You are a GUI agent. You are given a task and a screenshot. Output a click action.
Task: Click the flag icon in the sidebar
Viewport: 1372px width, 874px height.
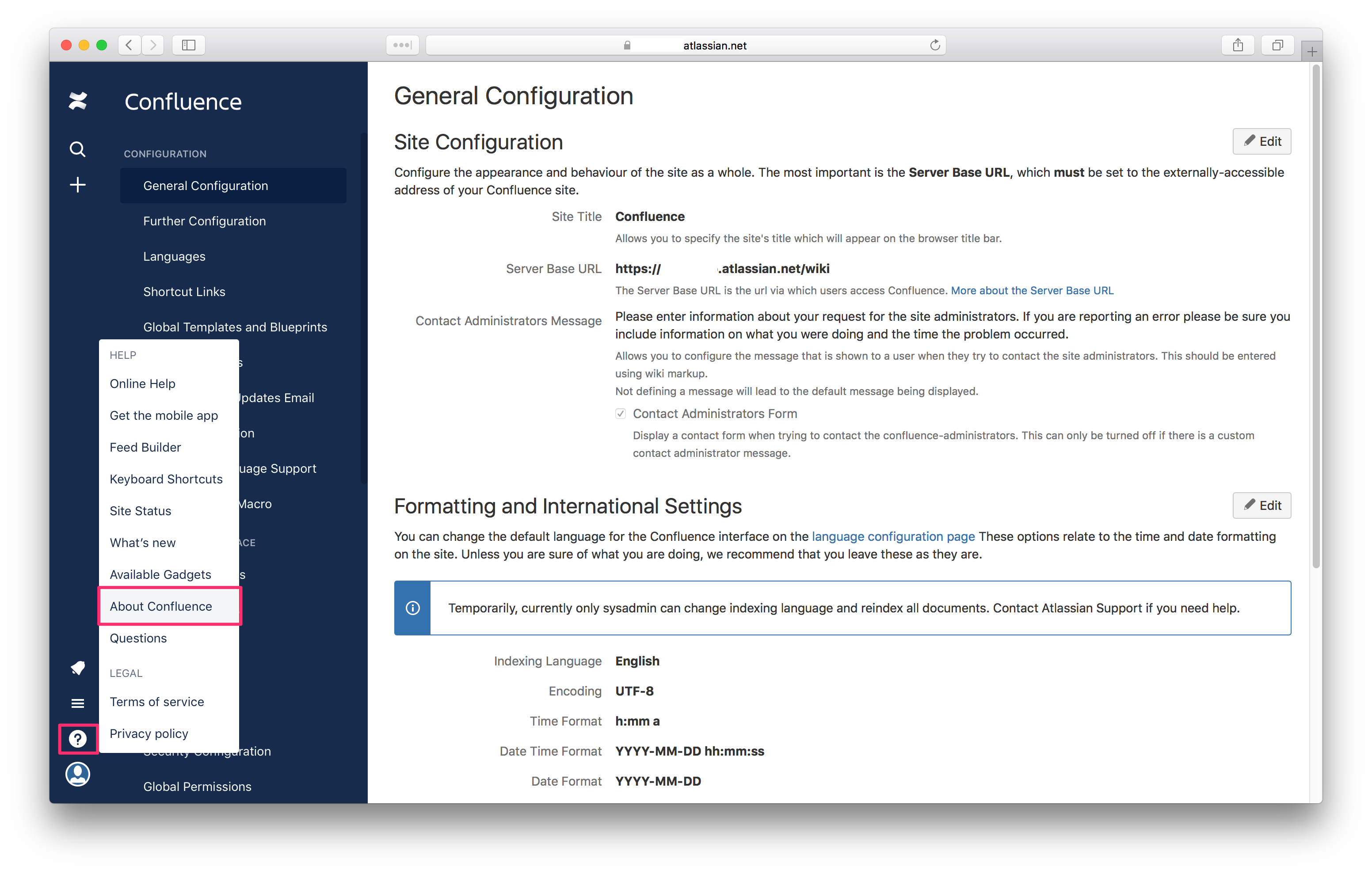[x=77, y=668]
